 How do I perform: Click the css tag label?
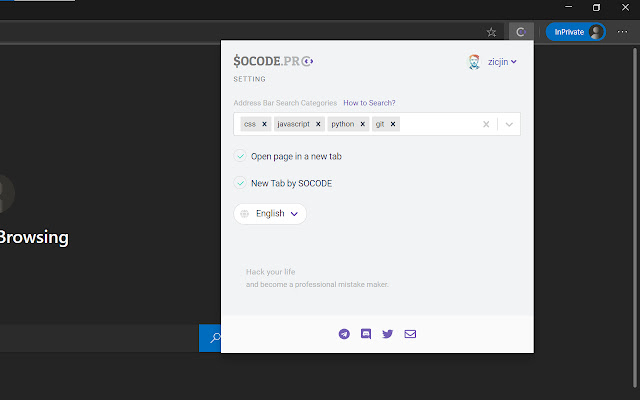point(250,124)
